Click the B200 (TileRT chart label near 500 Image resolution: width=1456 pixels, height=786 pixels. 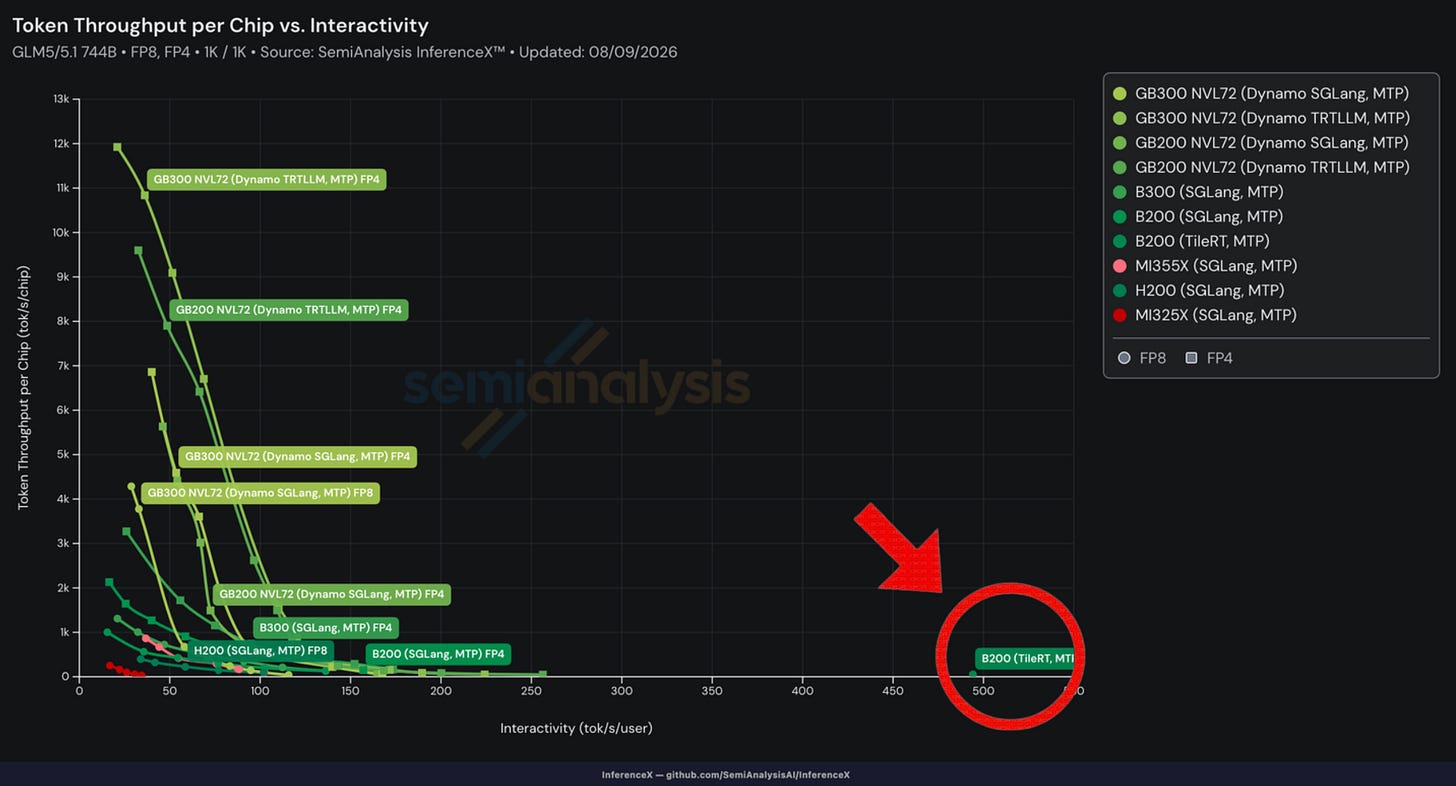[x=1025, y=659]
